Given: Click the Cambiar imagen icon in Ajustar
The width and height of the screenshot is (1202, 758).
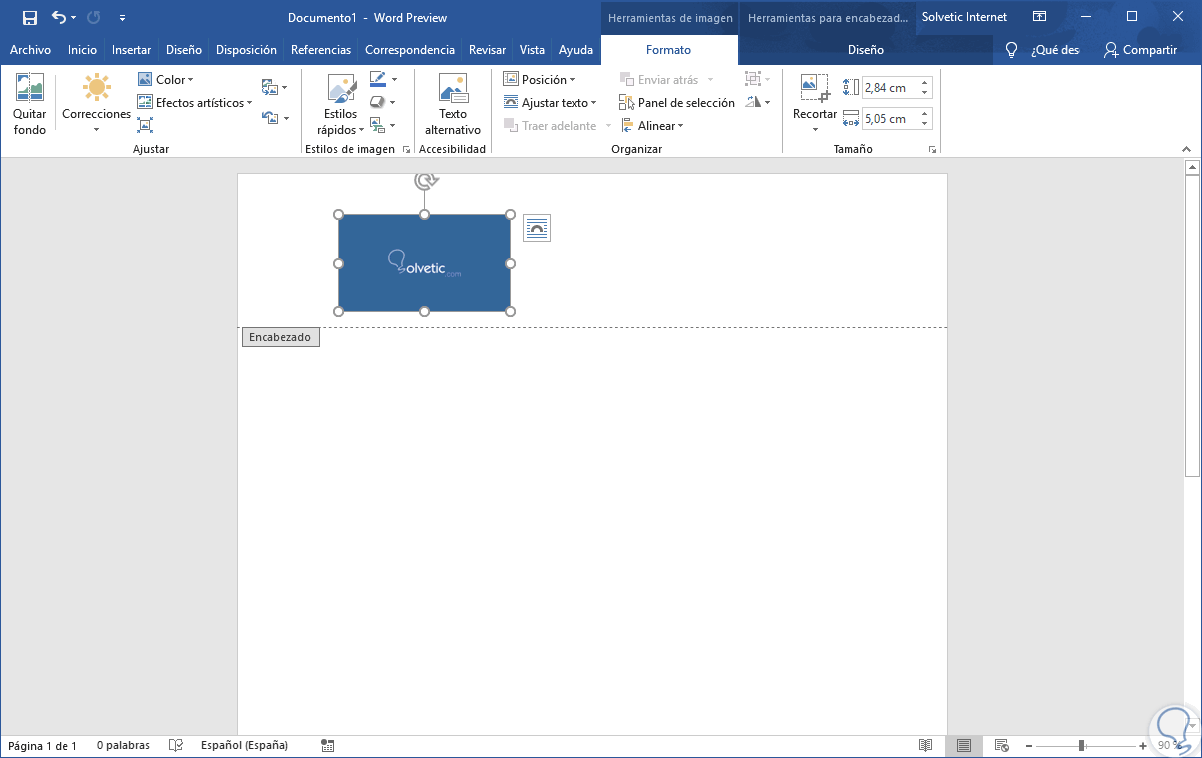Looking at the screenshot, I should (x=269, y=88).
